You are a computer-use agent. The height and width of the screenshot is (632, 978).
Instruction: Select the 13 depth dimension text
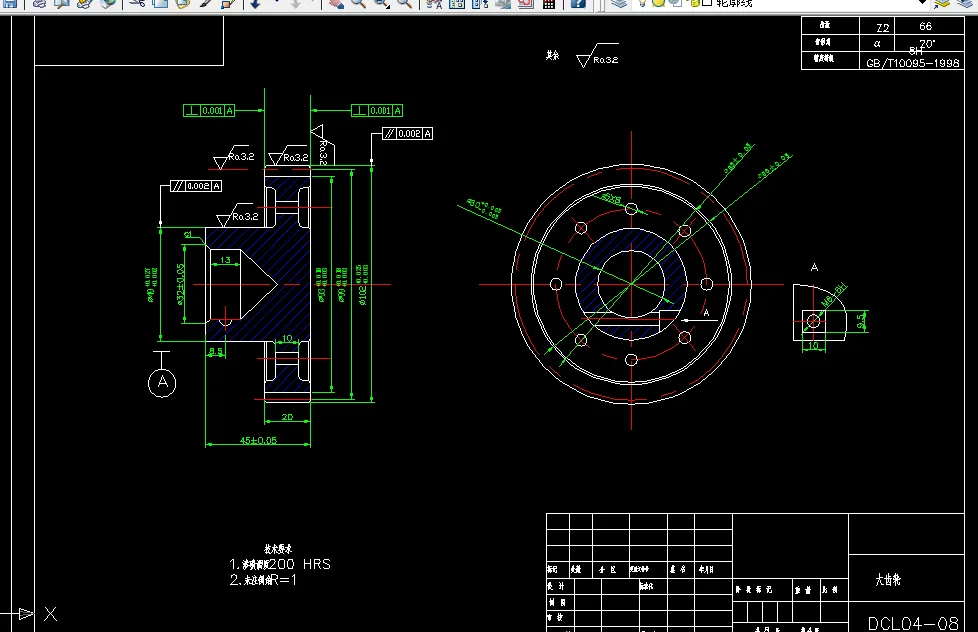[x=225, y=260]
